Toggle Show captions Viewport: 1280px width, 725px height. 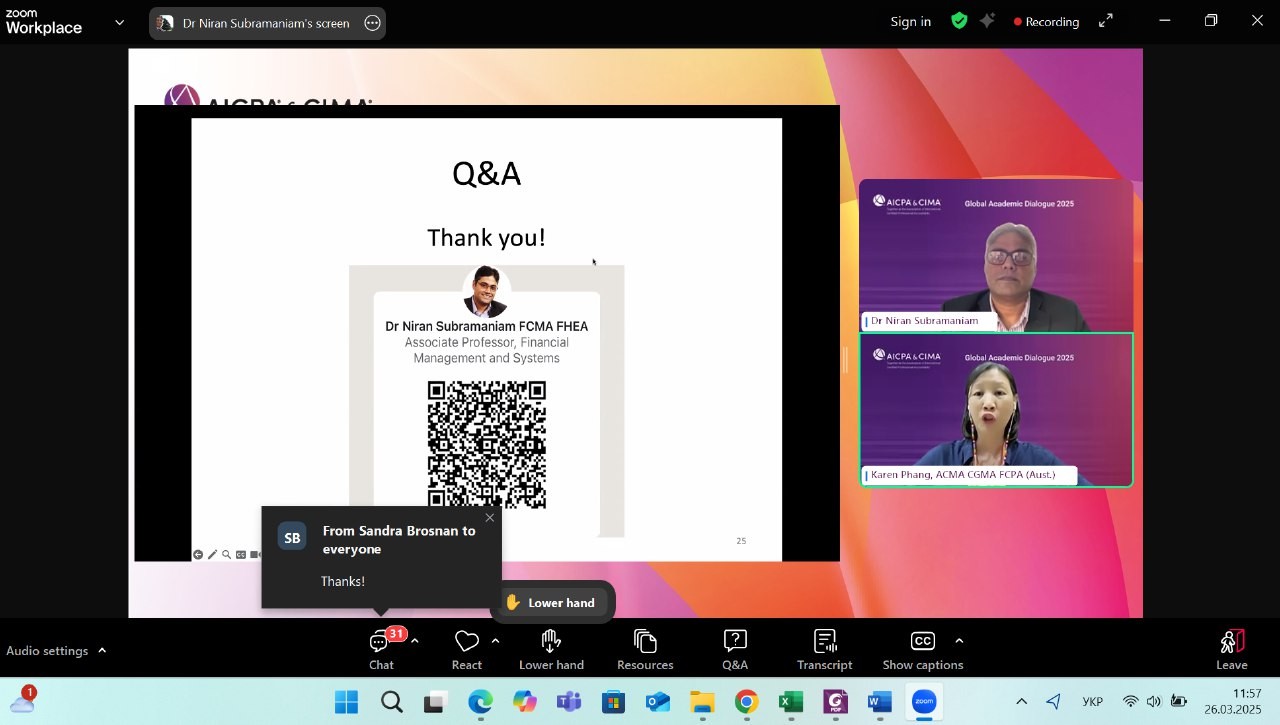pos(923,650)
